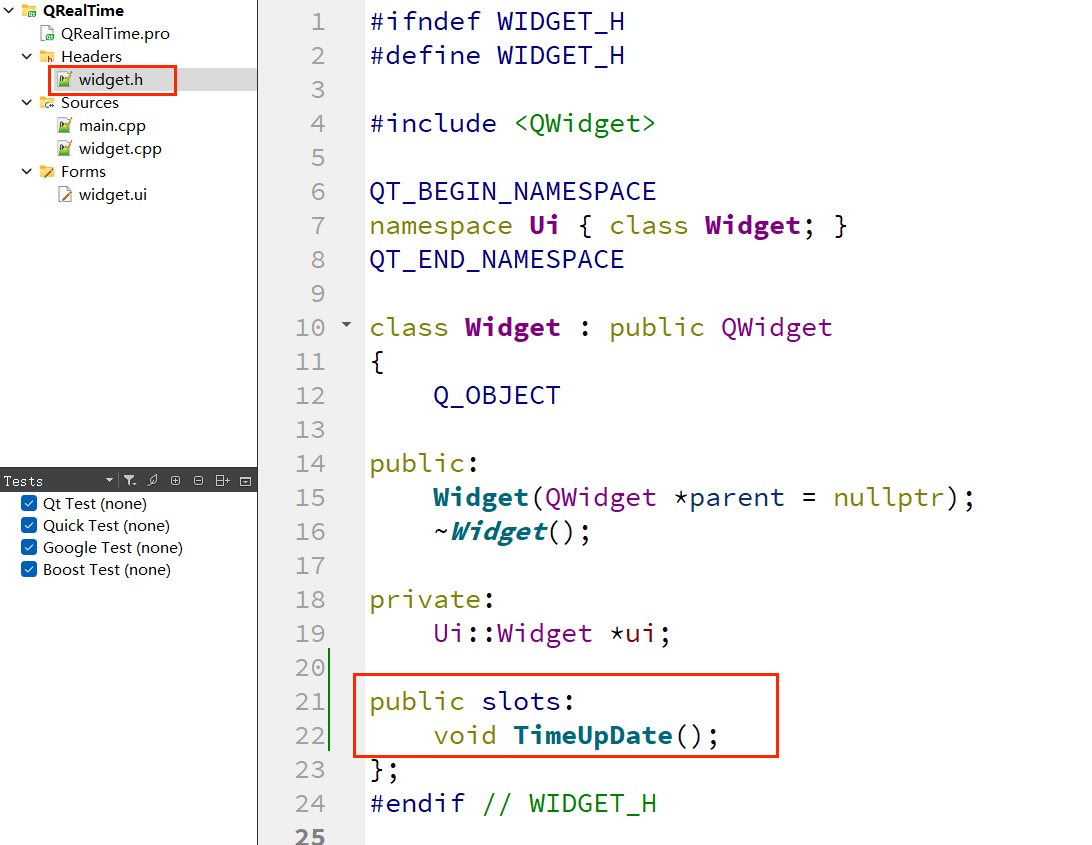1092x845 pixels.
Task: Collapse the QRealTime project node chevron
Action: pyautogui.click(x=9, y=10)
